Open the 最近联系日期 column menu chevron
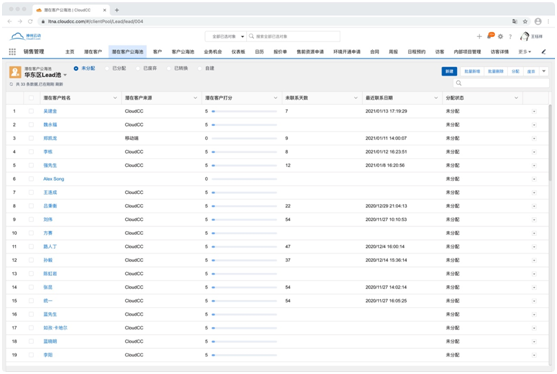This screenshot has height=374, width=557. click(x=436, y=98)
